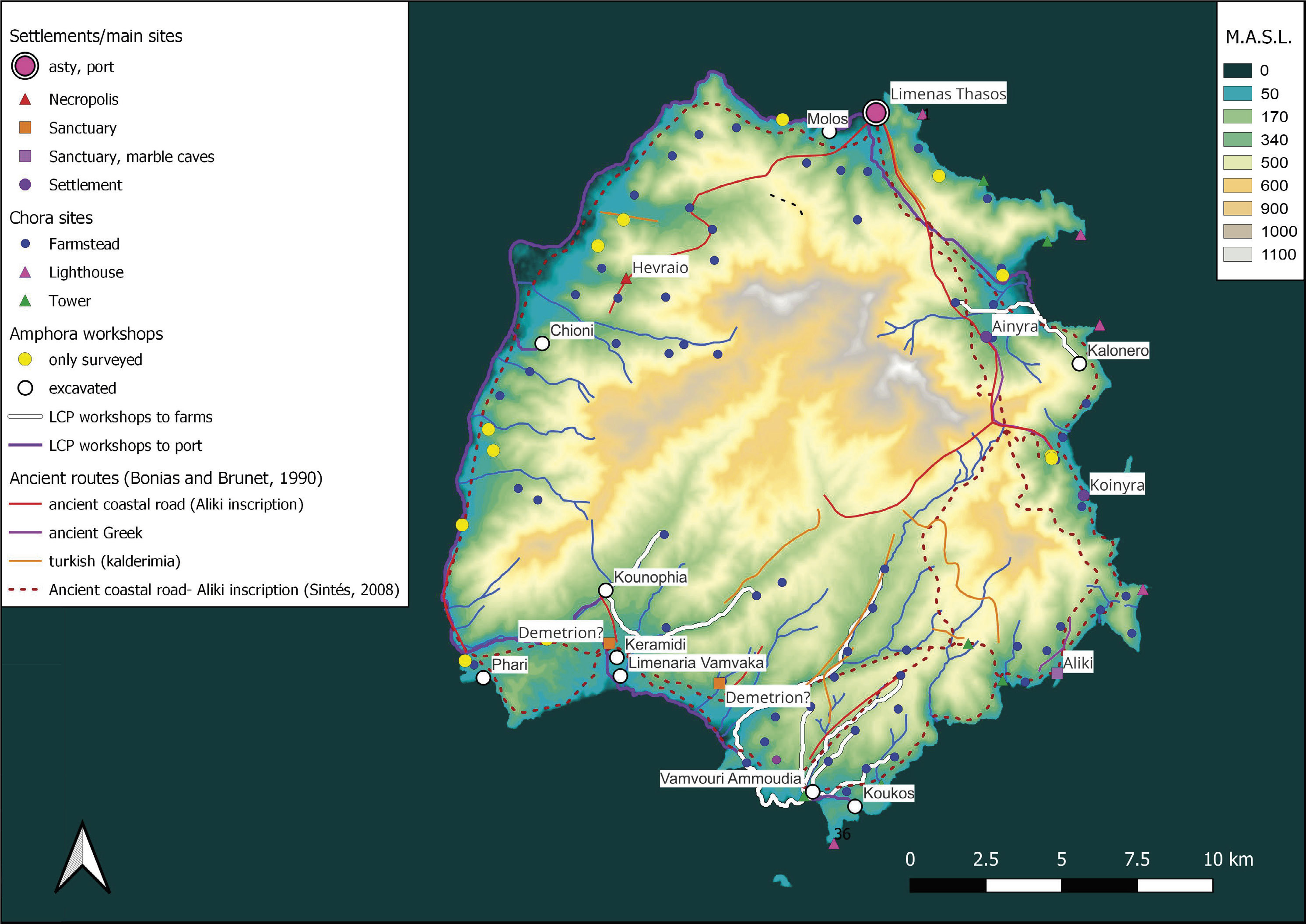This screenshot has width=1306, height=924.
Task: Click the scale bar 10 km label
Action: coord(1228,859)
